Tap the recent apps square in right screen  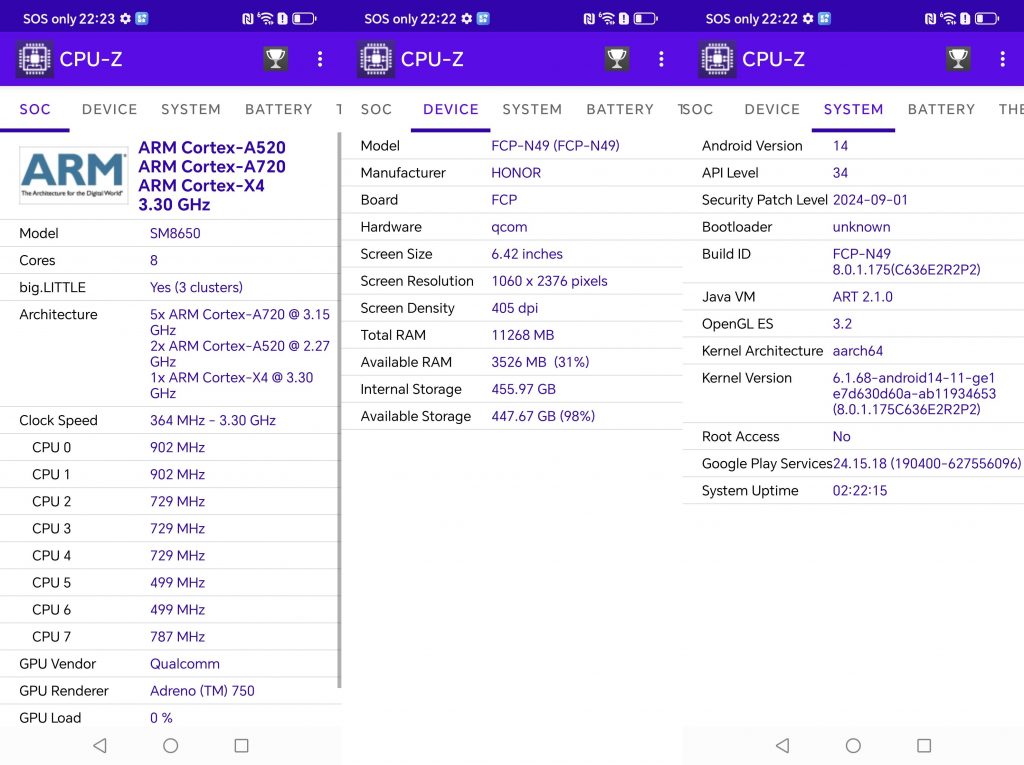coord(924,745)
